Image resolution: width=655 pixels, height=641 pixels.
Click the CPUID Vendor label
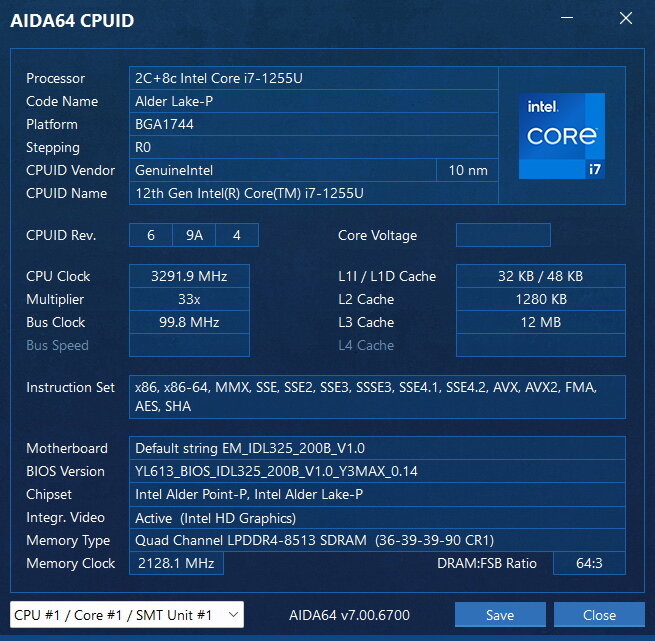point(70,170)
